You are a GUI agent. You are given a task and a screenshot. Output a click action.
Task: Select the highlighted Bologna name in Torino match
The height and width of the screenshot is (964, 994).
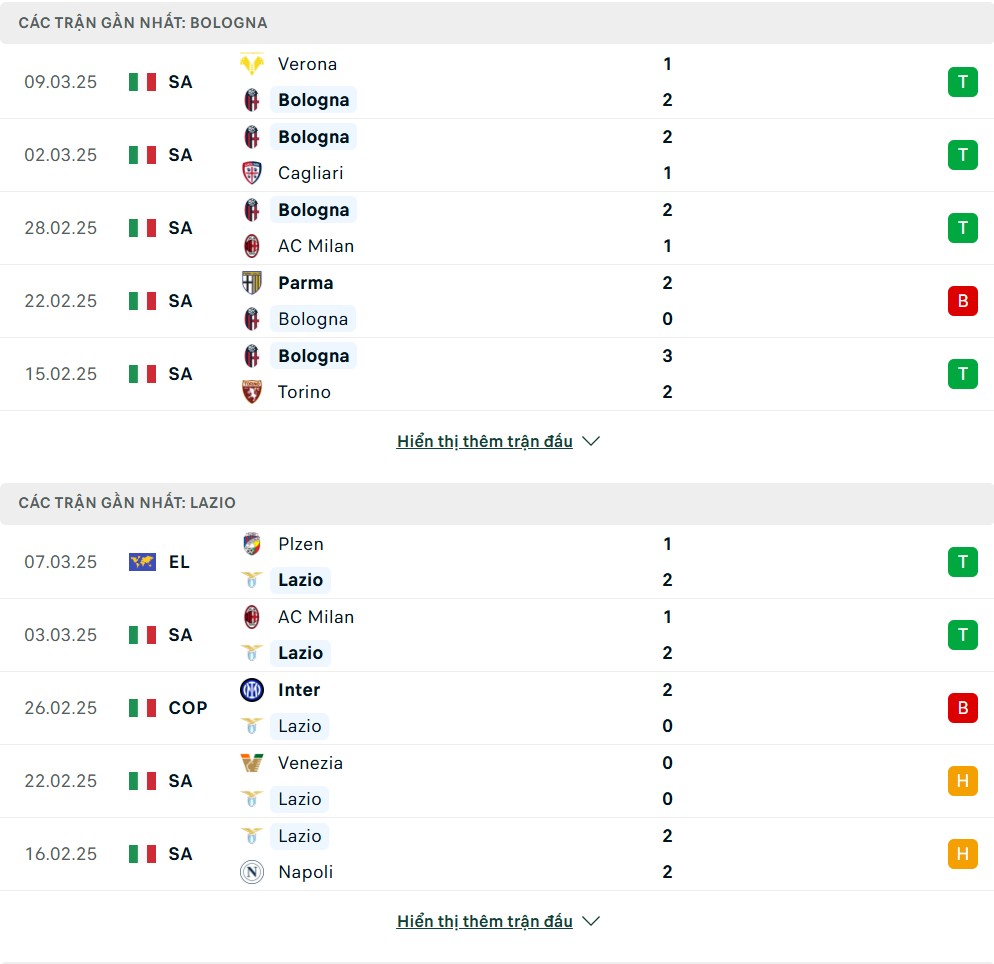pyautogui.click(x=313, y=356)
